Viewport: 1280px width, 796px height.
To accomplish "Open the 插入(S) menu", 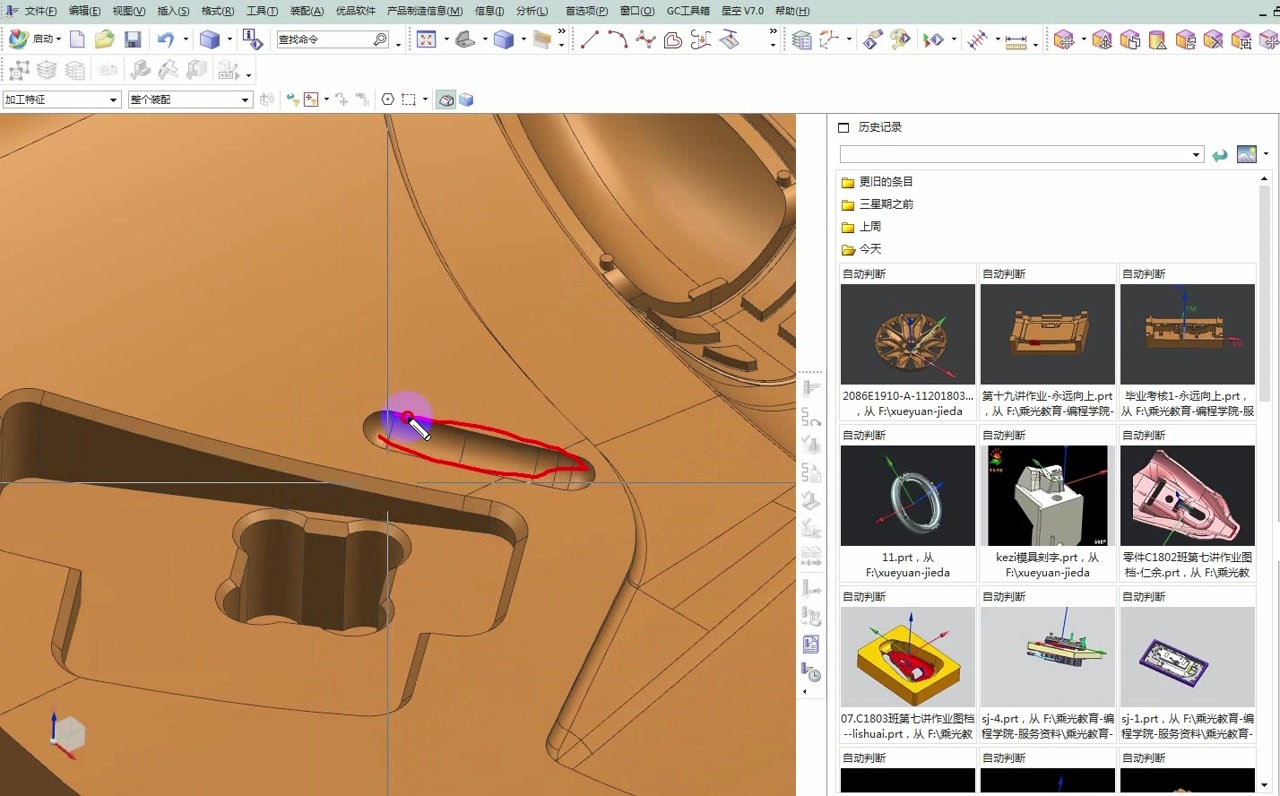I will (173, 11).
